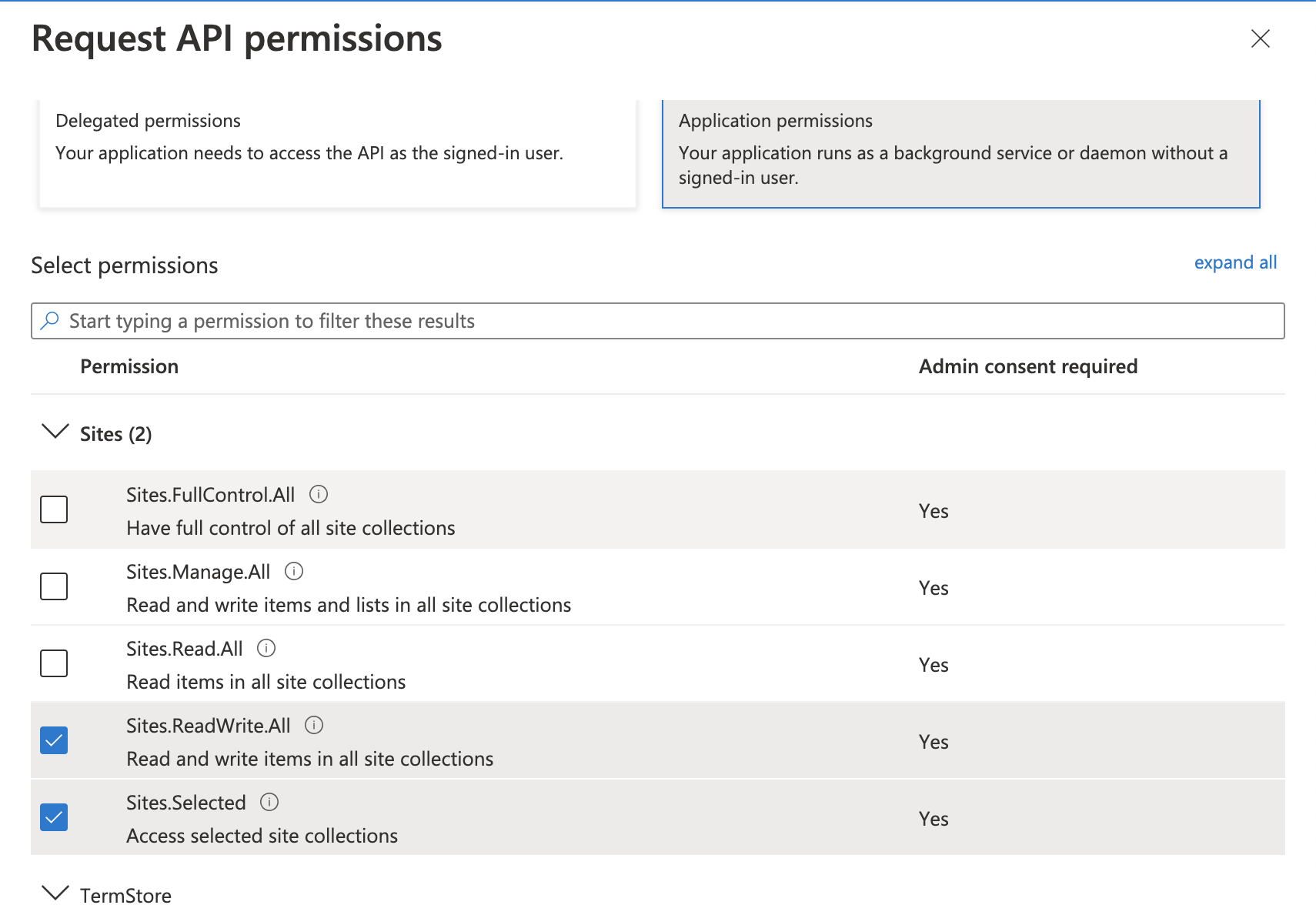Open the tooltip icon for Sites.Manage.All

pos(294,572)
